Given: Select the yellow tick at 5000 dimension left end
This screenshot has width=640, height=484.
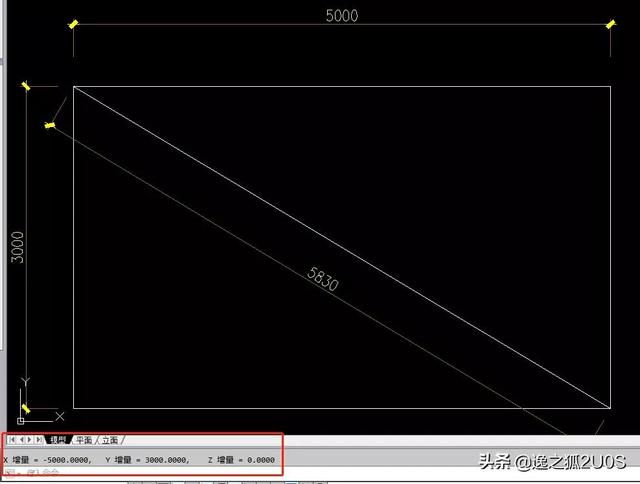Looking at the screenshot, I should (73, 24).
